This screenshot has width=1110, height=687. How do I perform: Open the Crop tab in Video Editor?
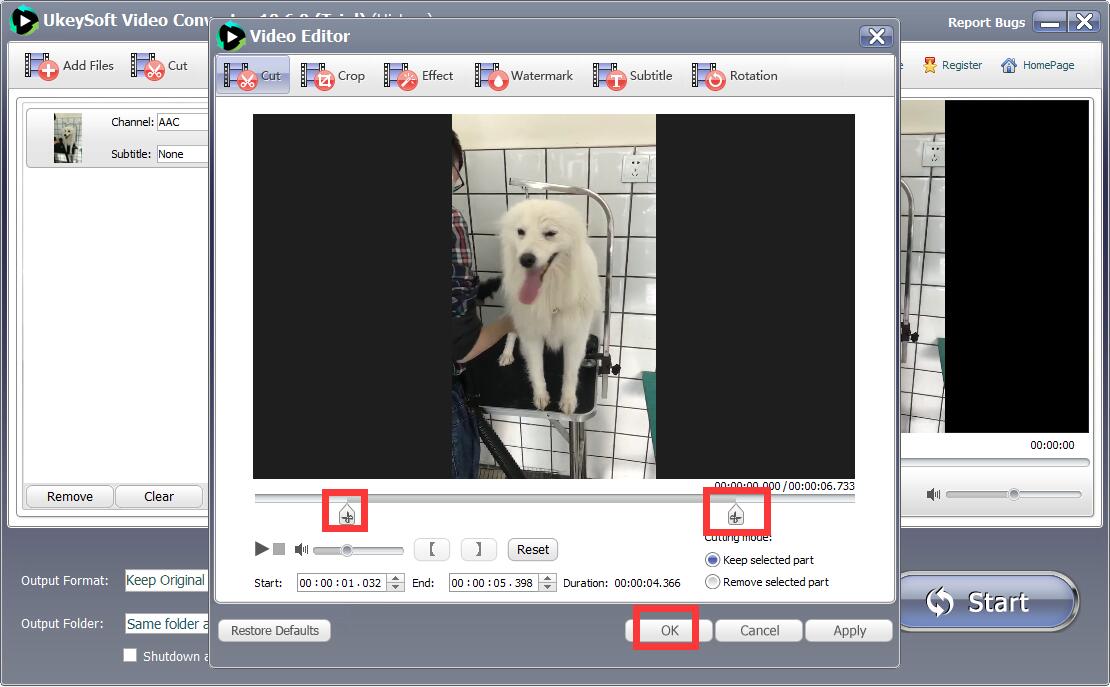(x=333, y=76)
